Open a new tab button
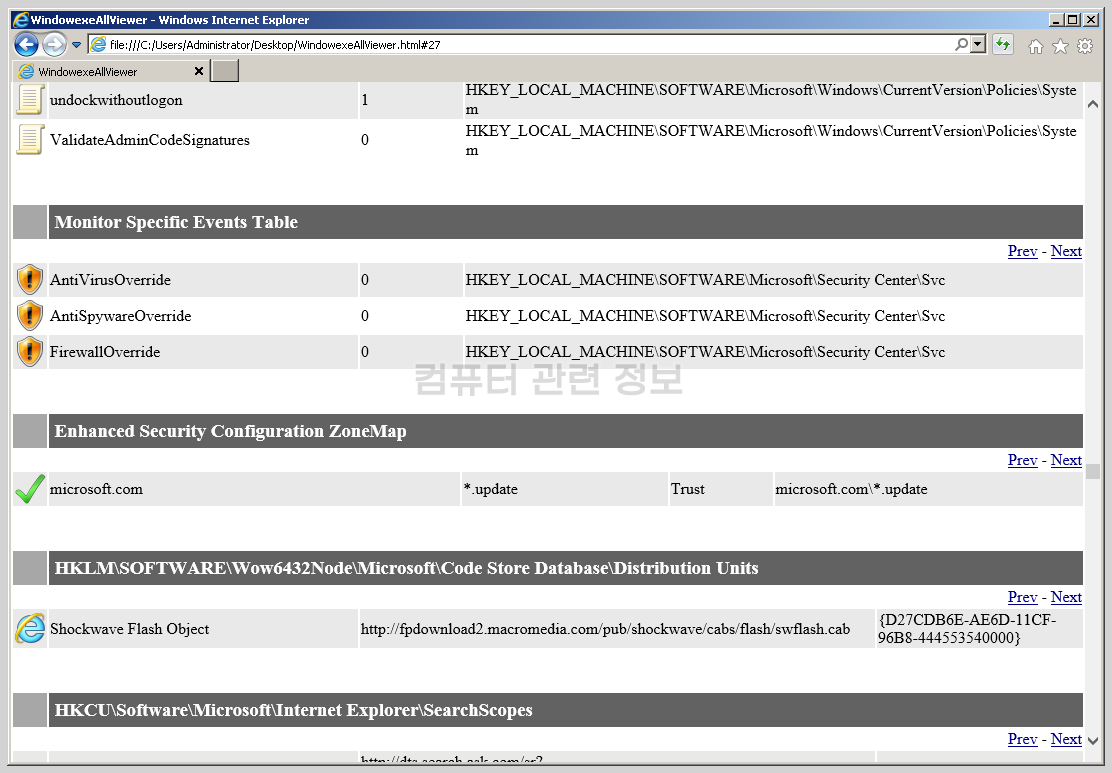Screen dimensions: 1112x773 click(225, 71)
